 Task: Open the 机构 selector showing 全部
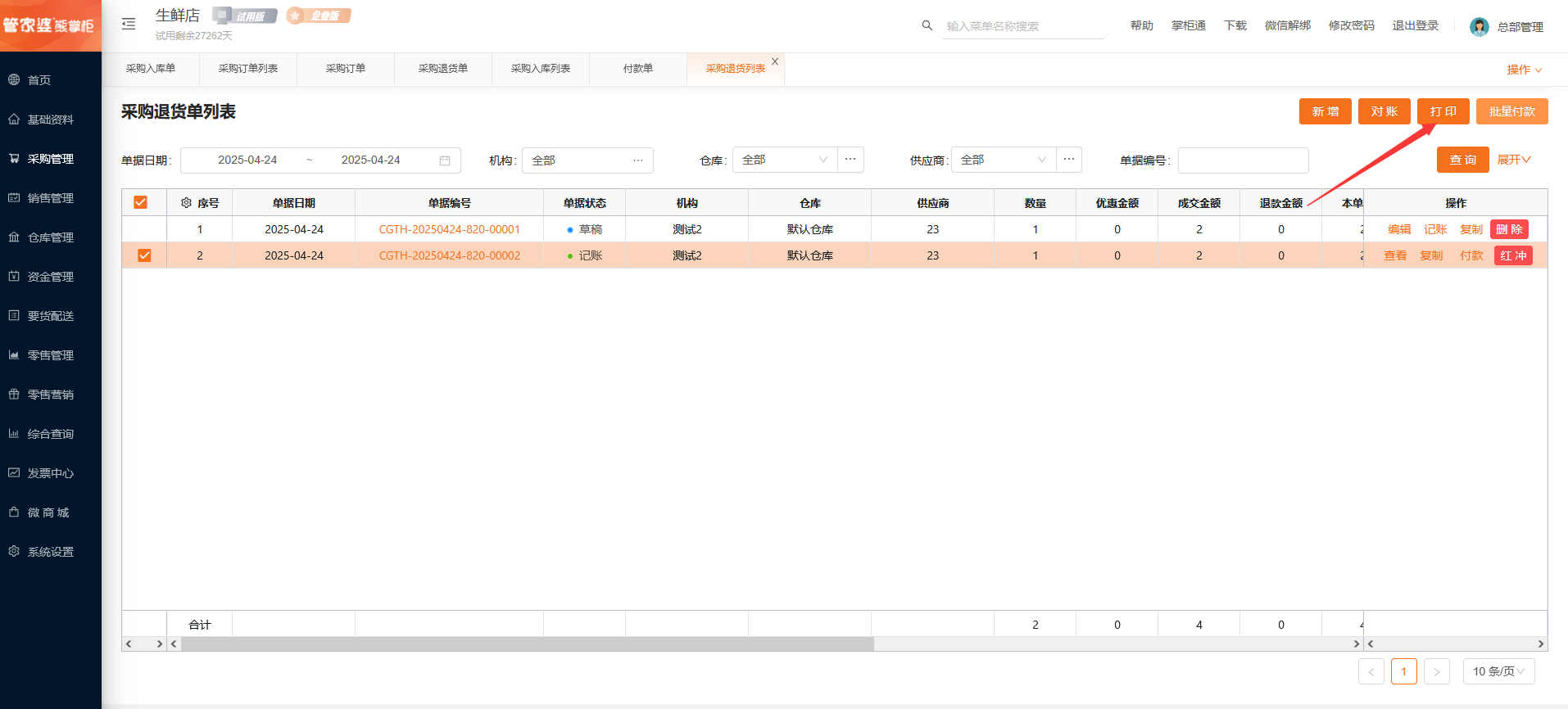pyautogui.click(x=587, y=160)
